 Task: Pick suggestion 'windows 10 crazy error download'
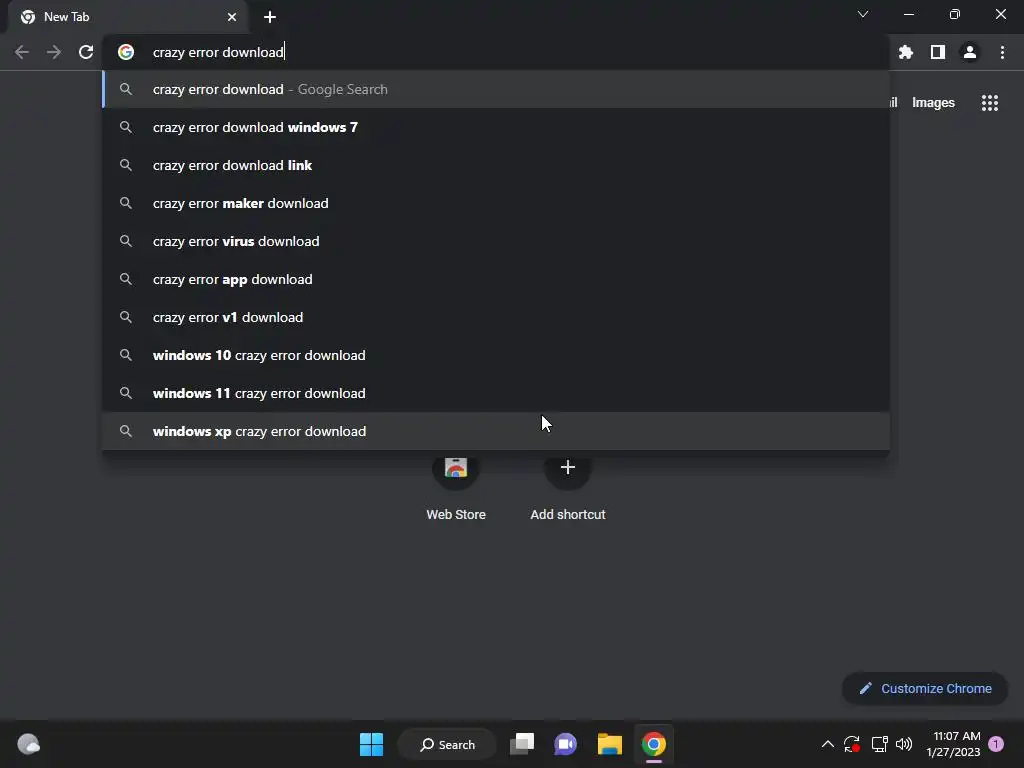(x=496, y=355)
